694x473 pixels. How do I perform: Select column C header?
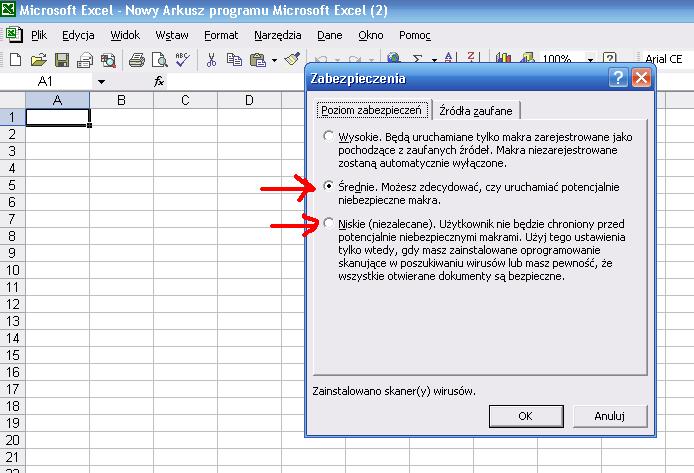pos(185,100)
